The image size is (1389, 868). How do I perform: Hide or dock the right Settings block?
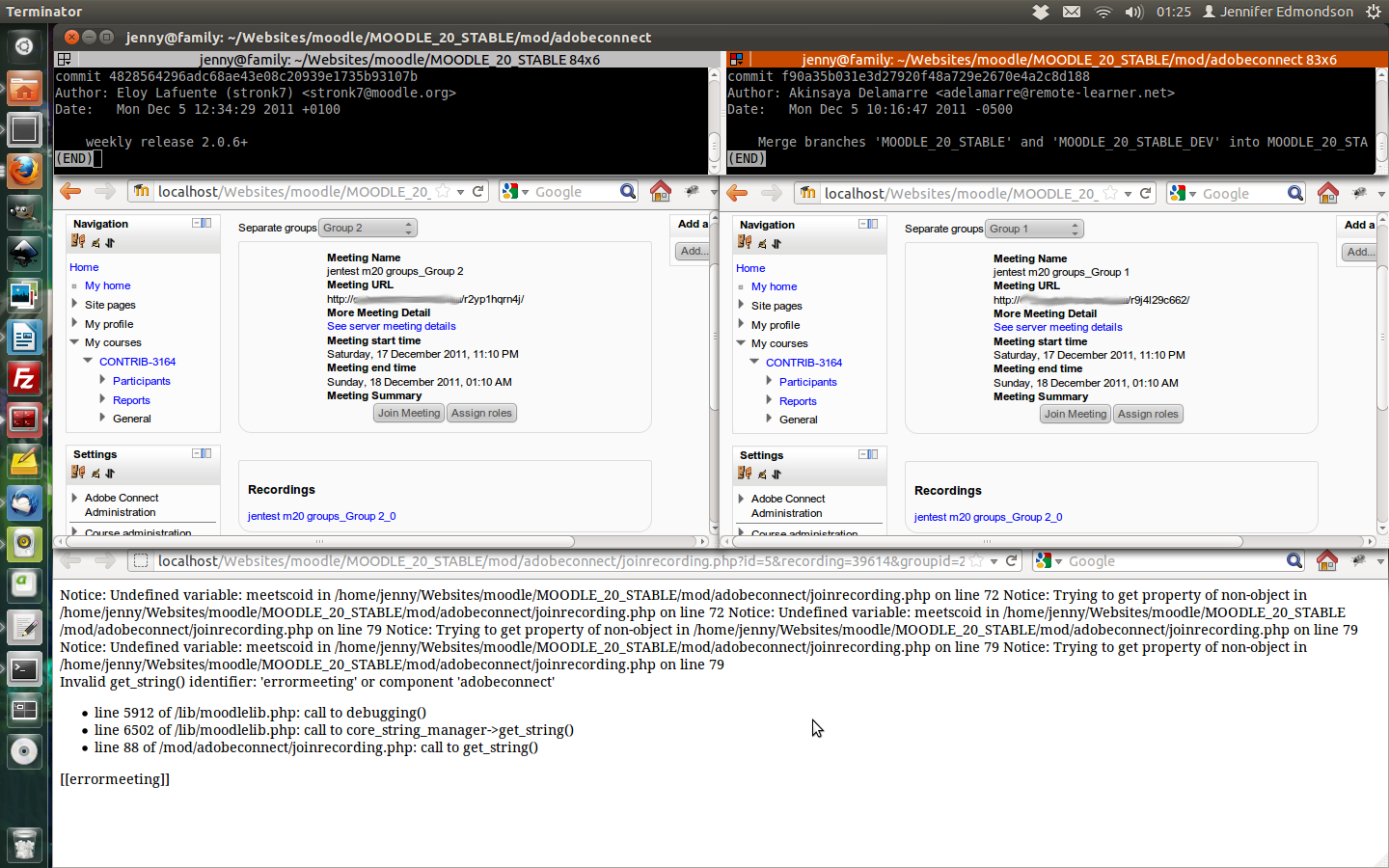868,454
